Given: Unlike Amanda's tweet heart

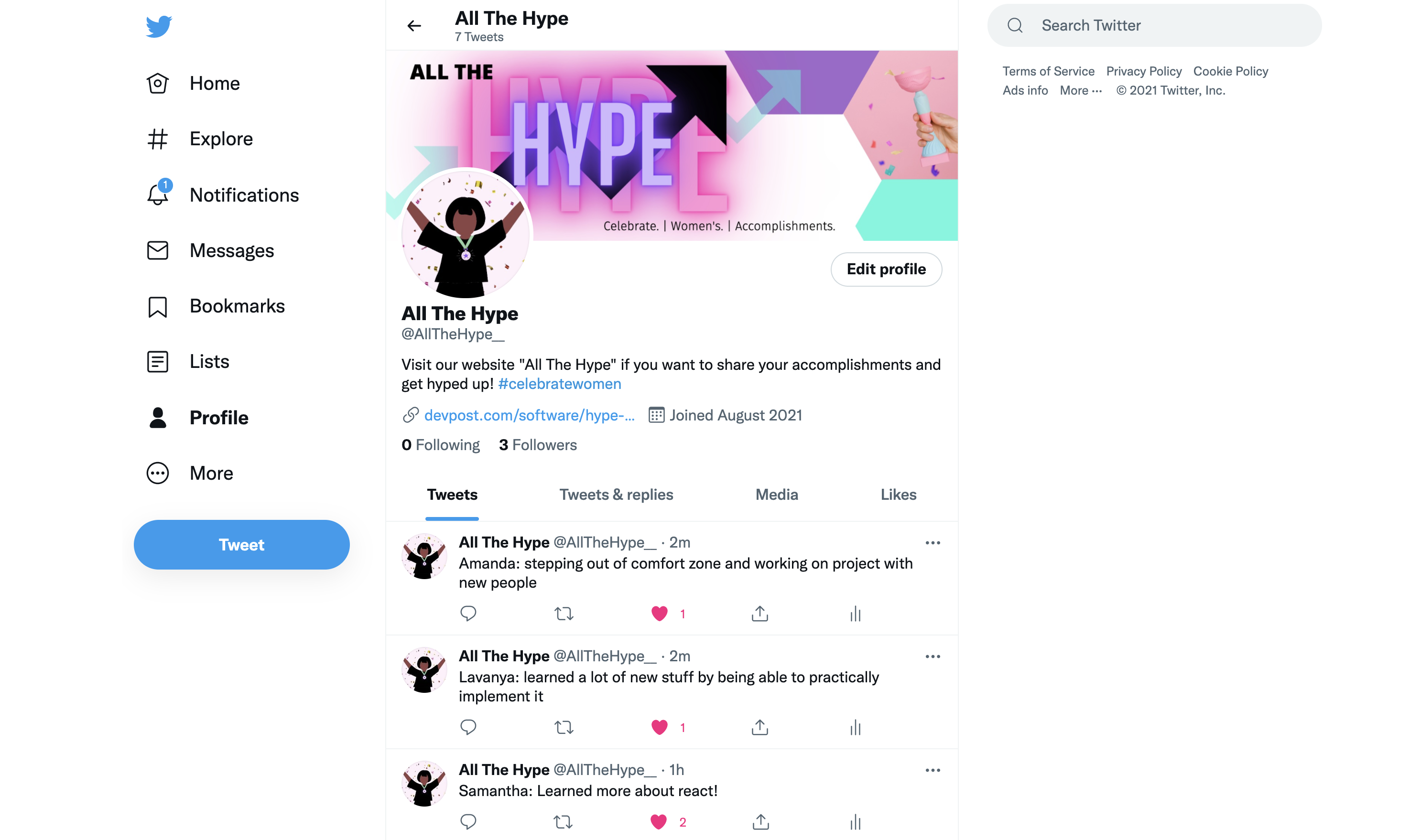Looking at the screenshot, I should tap(660, 614).
